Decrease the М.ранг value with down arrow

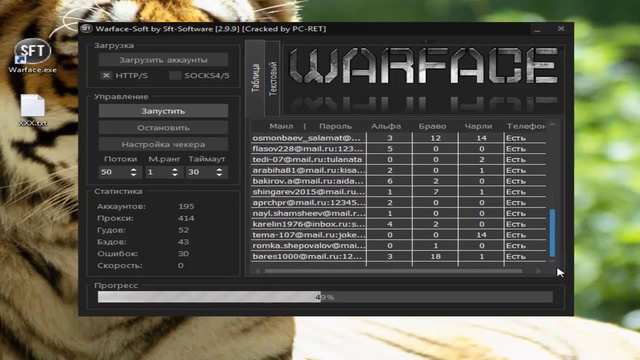(x=175, y=175)
